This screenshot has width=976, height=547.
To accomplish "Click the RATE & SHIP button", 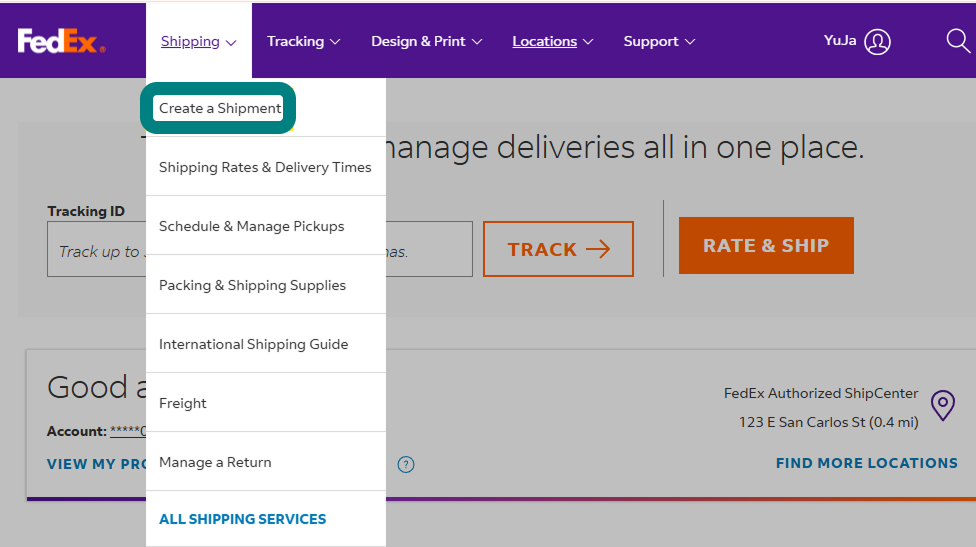I will 766,245.
